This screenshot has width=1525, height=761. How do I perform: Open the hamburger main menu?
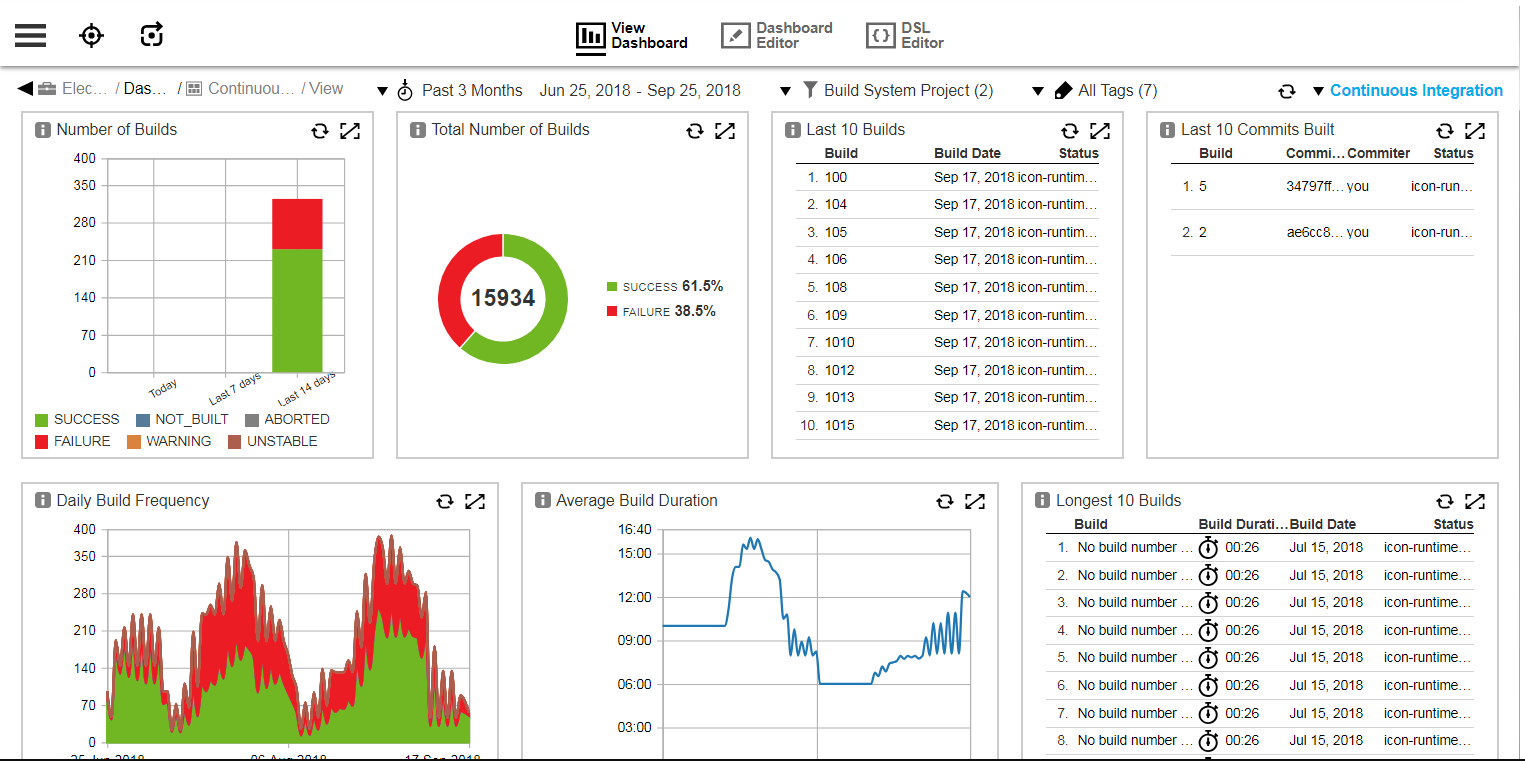30,36
